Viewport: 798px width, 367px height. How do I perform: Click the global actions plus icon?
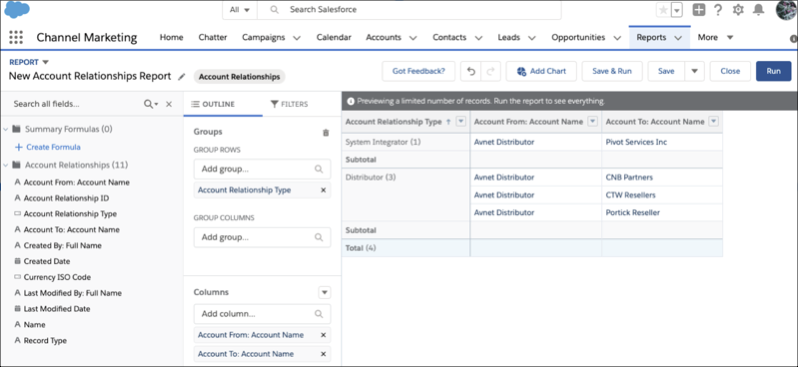point(699,10)
